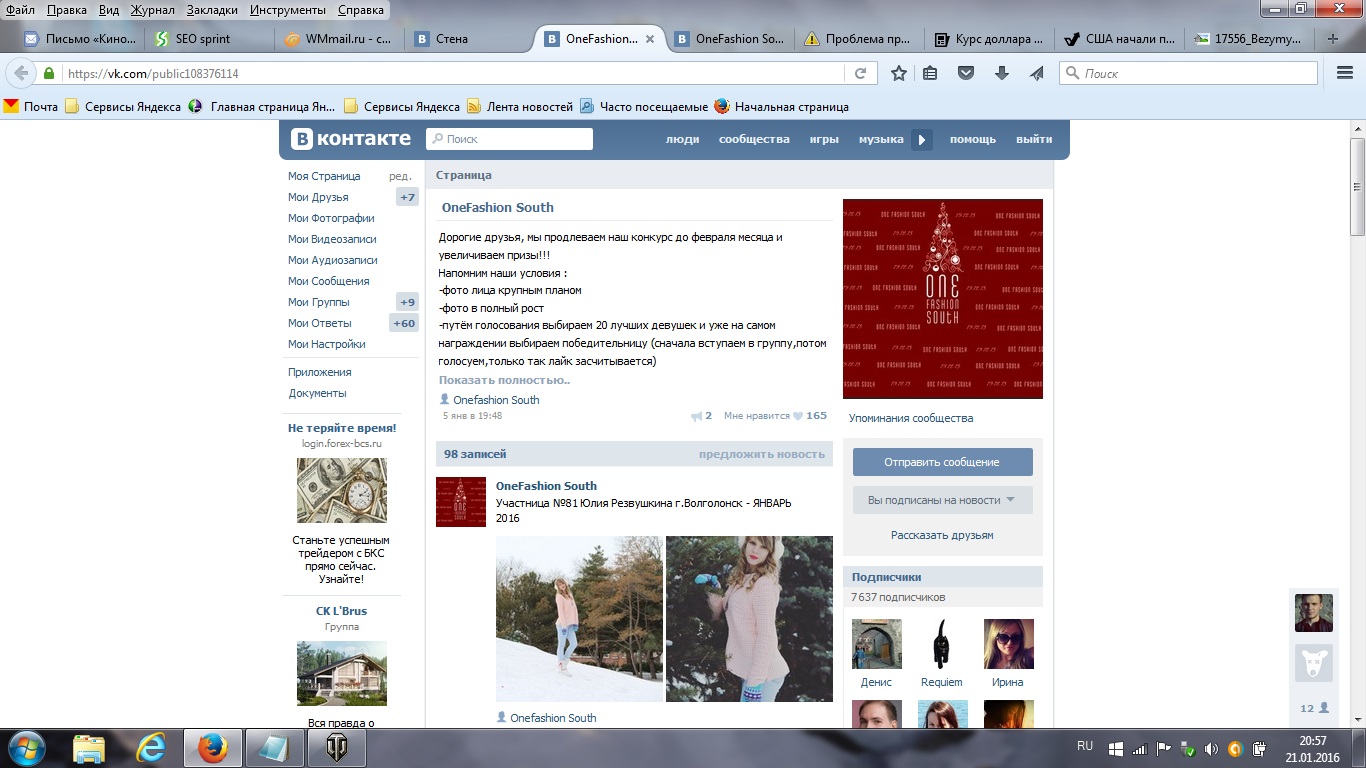Switch to the Письмо «Кино» mail tab
The image size is (1366, 778).
[80, 39]
